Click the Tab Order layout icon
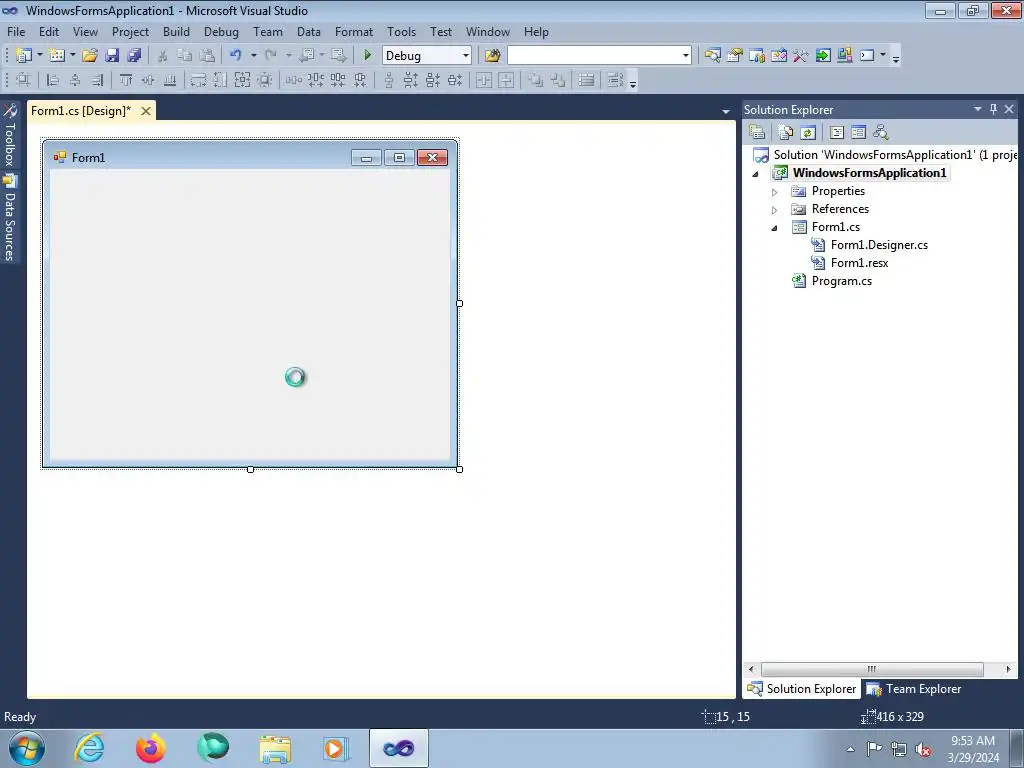The width and height of the screenshot is (1024, 768). click(615, 80)
